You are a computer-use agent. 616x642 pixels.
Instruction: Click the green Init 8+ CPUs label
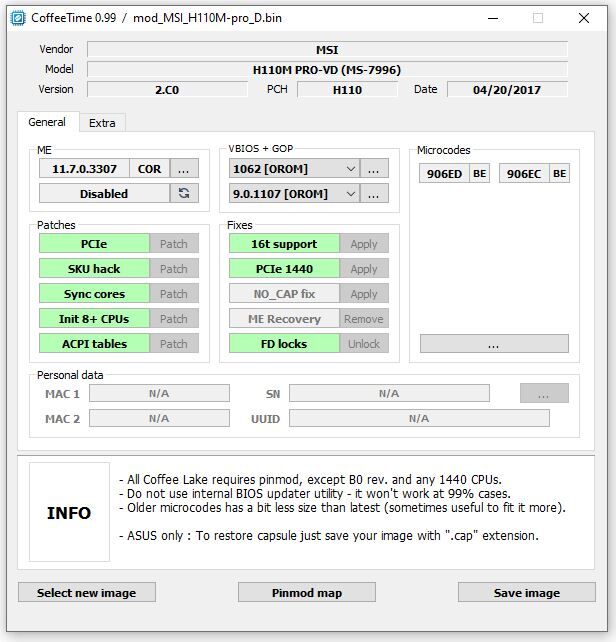coord(94,319)
